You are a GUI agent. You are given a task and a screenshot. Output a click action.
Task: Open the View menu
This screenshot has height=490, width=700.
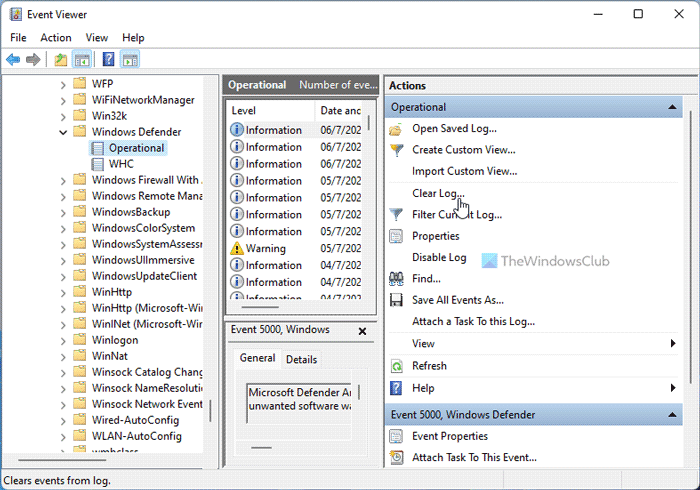pos(97,37)
